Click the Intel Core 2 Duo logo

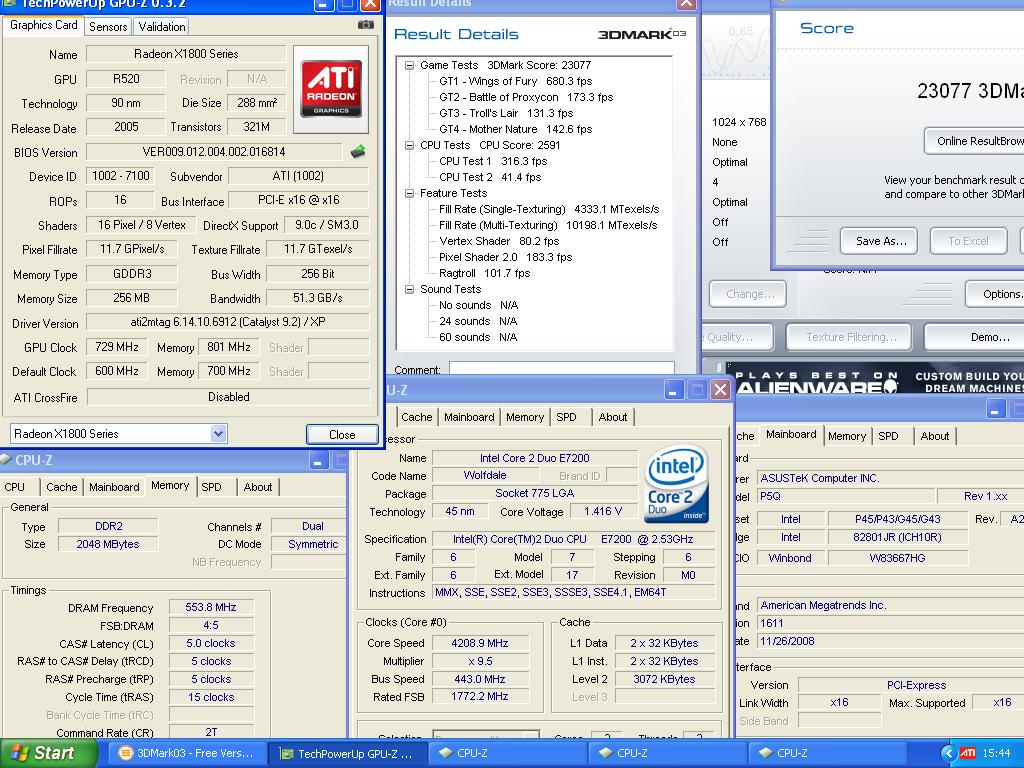coord(677,483)
